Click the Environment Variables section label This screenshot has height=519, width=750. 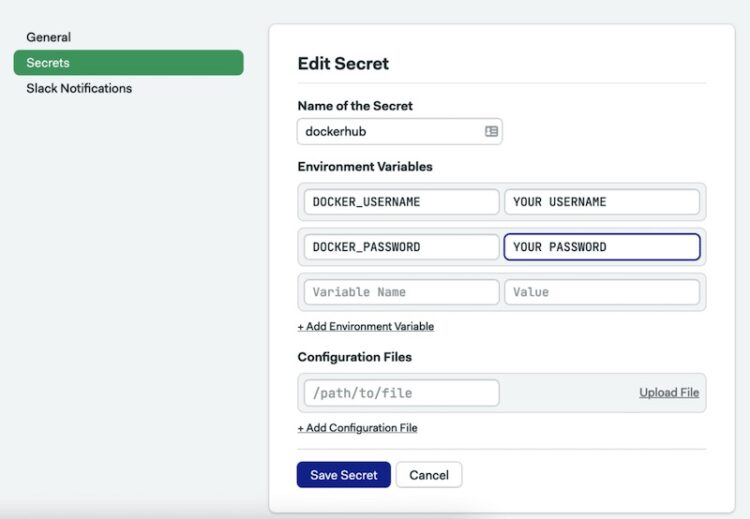(365, 166)
